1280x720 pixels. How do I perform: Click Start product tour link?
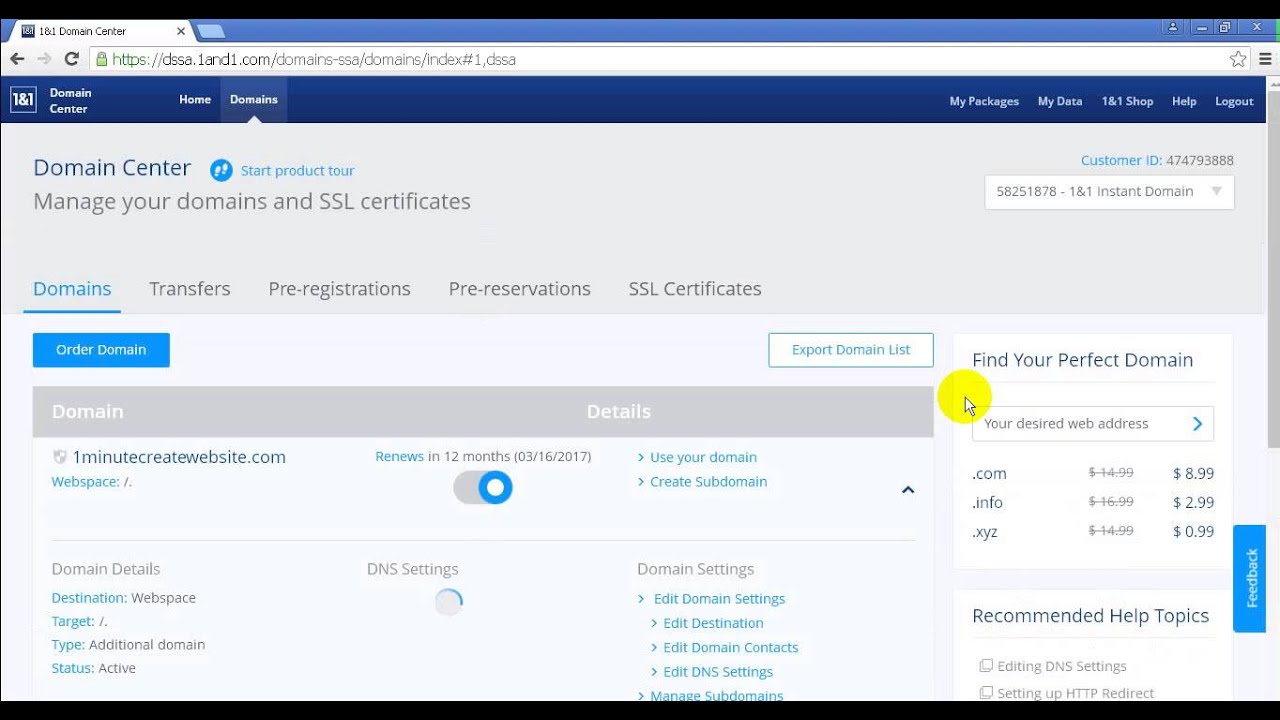point(297,171)
